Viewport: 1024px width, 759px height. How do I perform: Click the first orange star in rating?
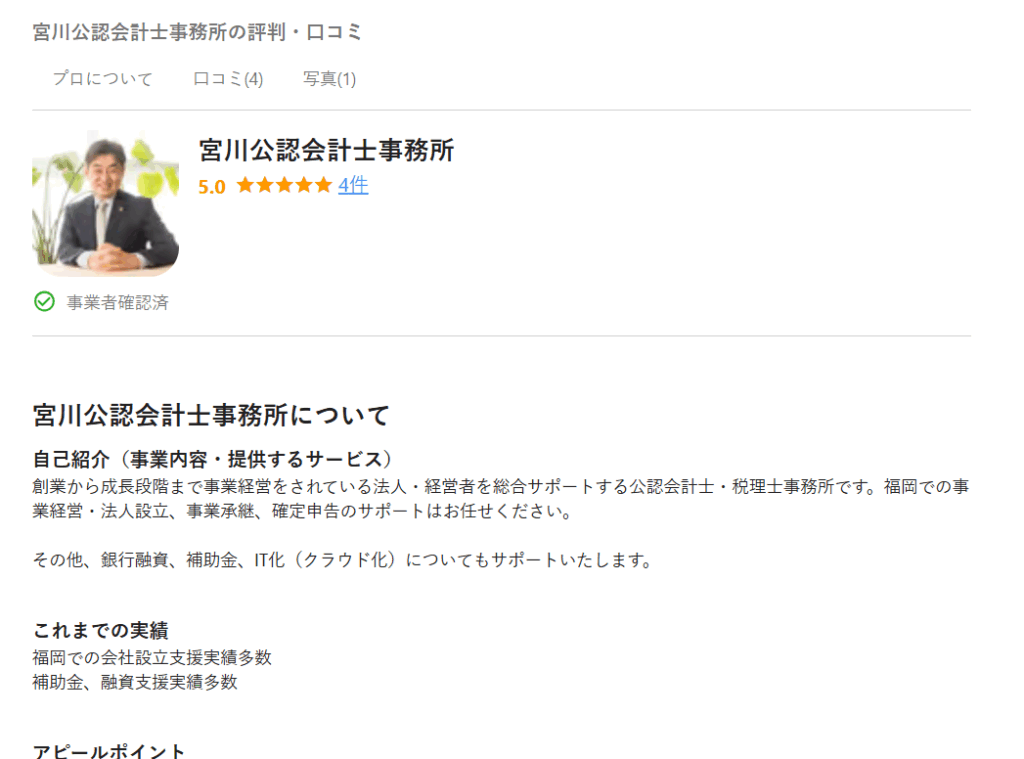click(246, 186)
